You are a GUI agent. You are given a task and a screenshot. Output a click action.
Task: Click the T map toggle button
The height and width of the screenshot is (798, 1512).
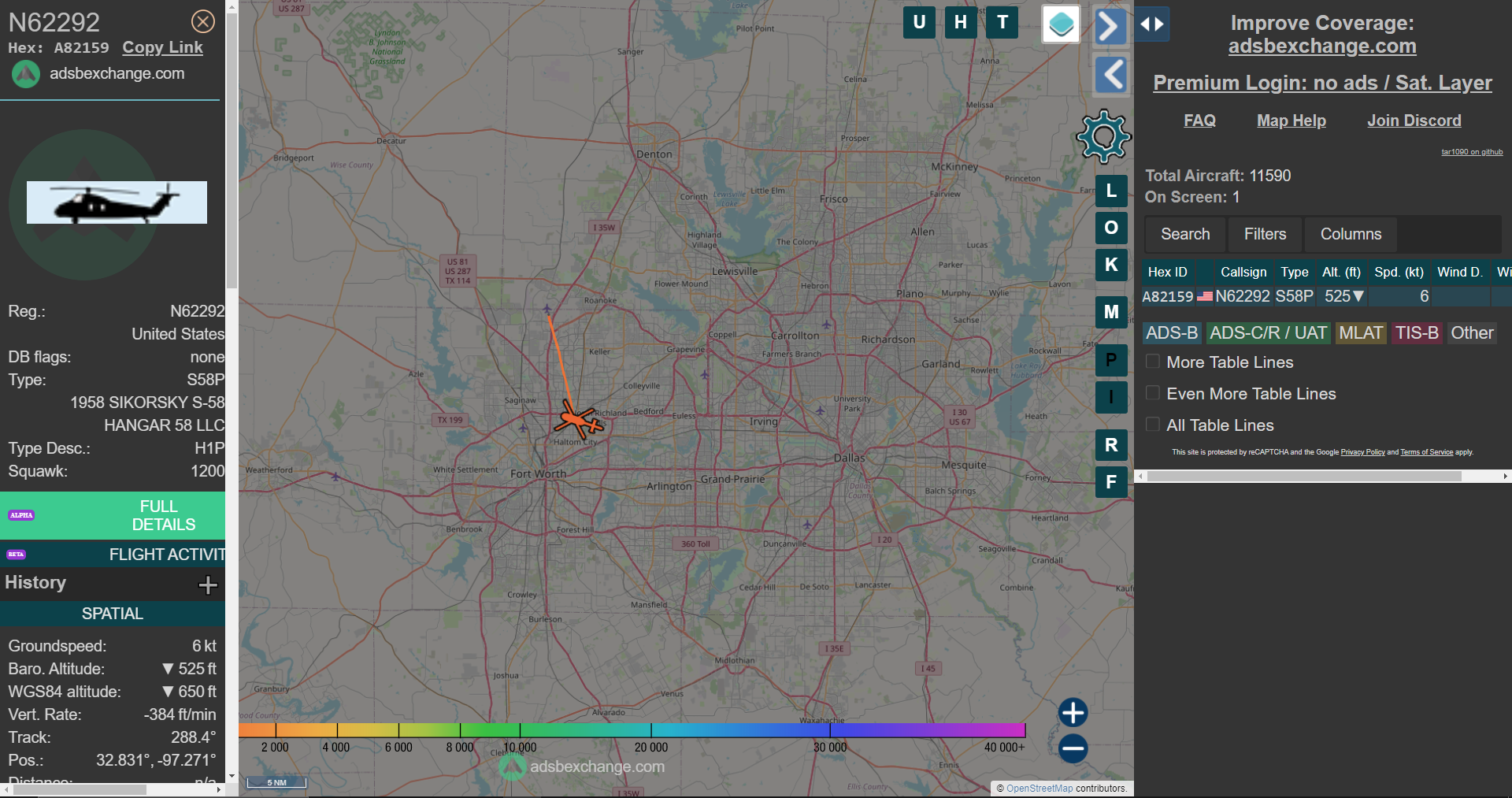pyautogui.click(x=1002, y=22)
